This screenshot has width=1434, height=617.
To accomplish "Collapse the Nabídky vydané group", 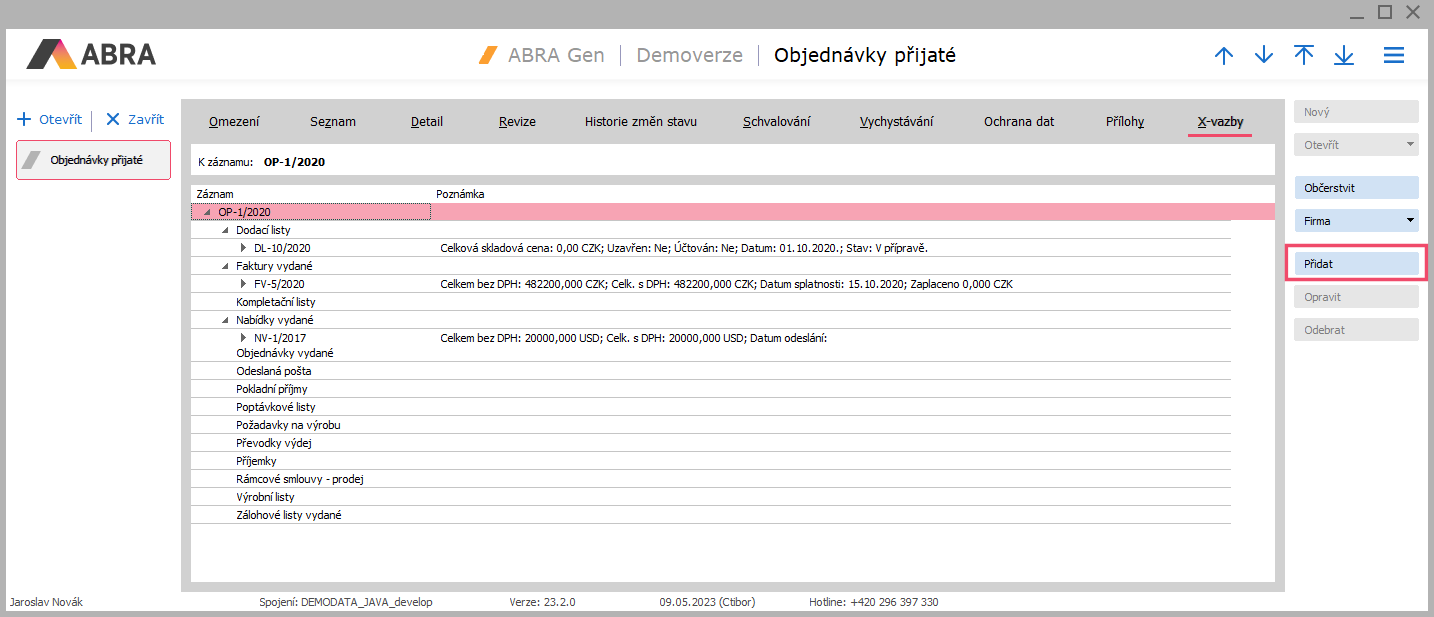I will 225,320.
